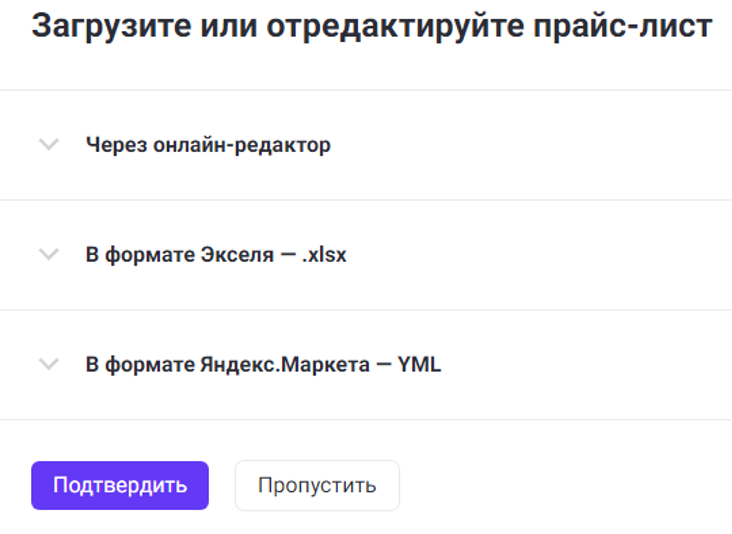The image size is (732, 534).
Task: Click the word "Через" in the first option
Action: click(115, 145)
